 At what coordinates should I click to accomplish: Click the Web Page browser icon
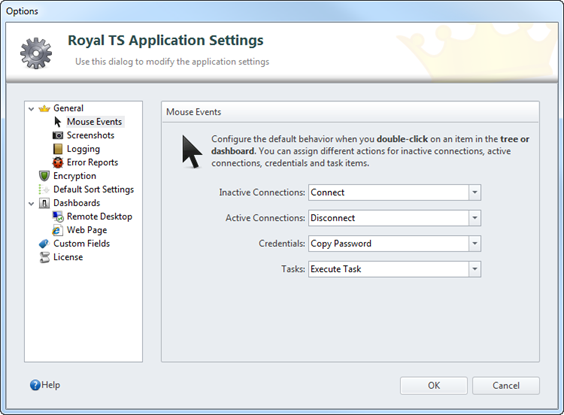tap(57, 230)
